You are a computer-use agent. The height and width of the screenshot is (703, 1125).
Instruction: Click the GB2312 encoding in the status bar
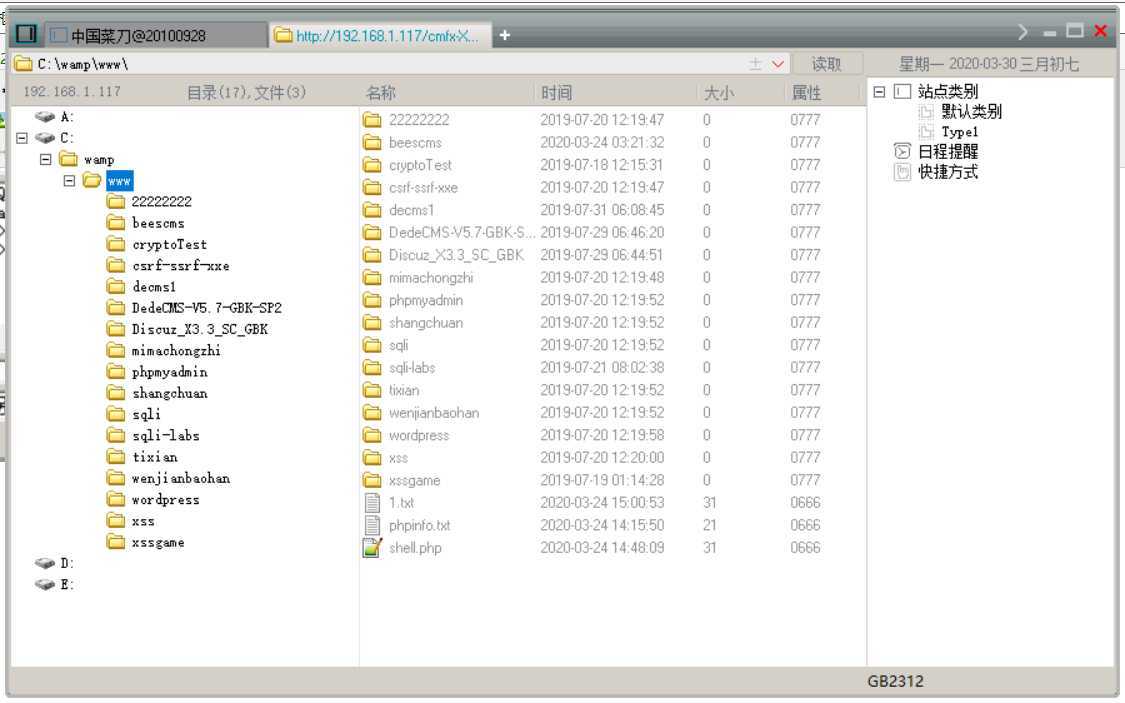pyautogui.click(x=895, y=681)
